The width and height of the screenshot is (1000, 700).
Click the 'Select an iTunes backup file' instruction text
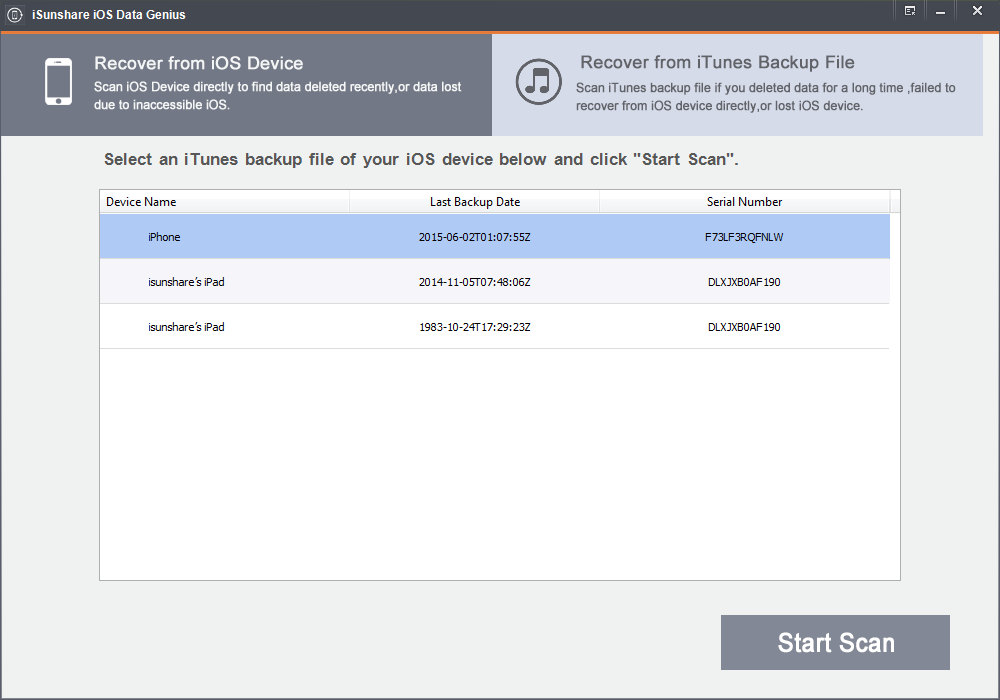click(x=421, y=159)
